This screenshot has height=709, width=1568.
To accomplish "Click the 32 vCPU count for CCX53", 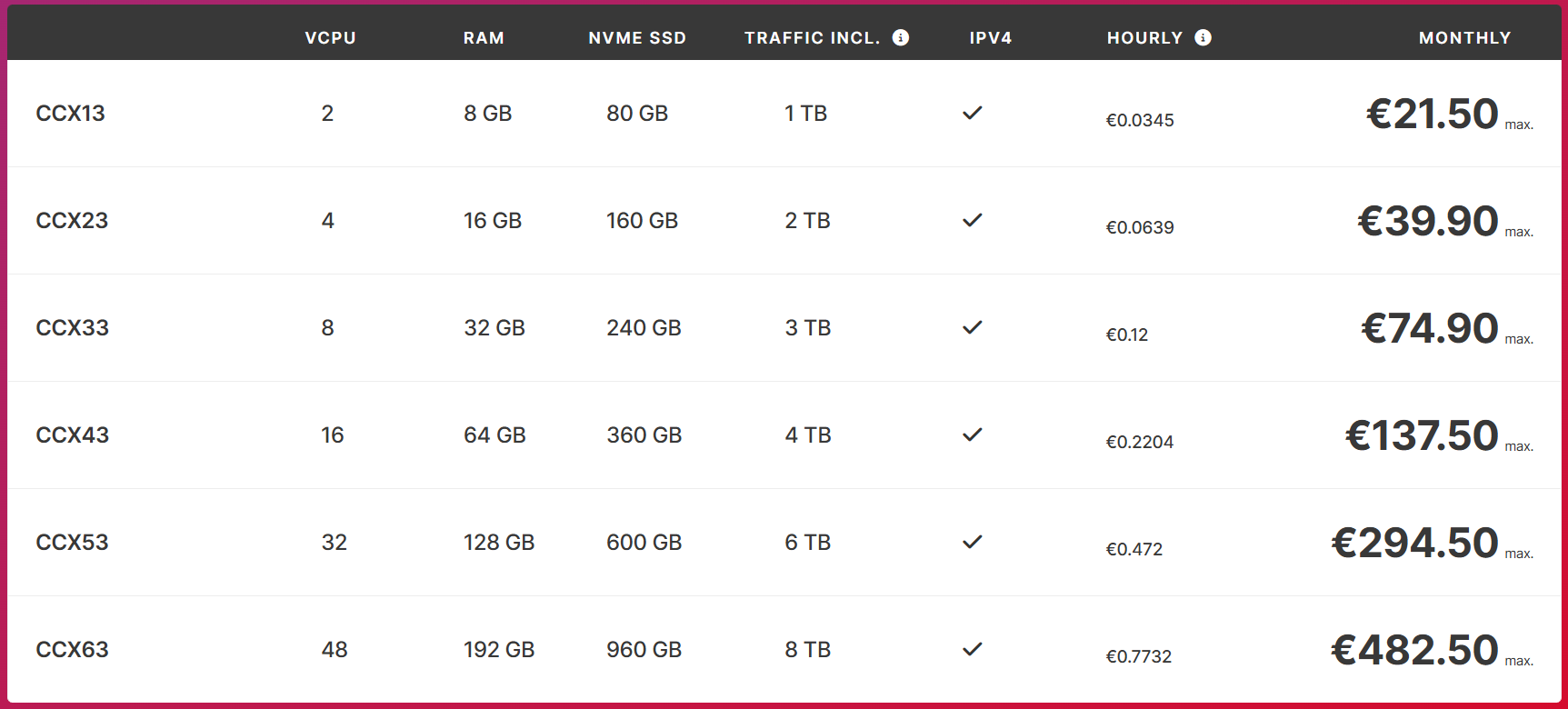I will [335, 543].
